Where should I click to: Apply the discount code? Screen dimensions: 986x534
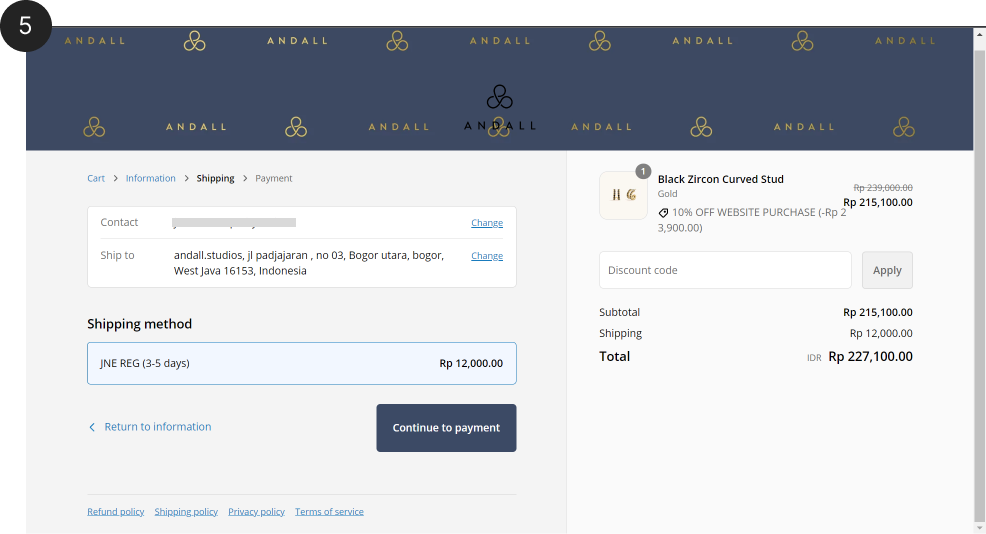coord(887,270)
